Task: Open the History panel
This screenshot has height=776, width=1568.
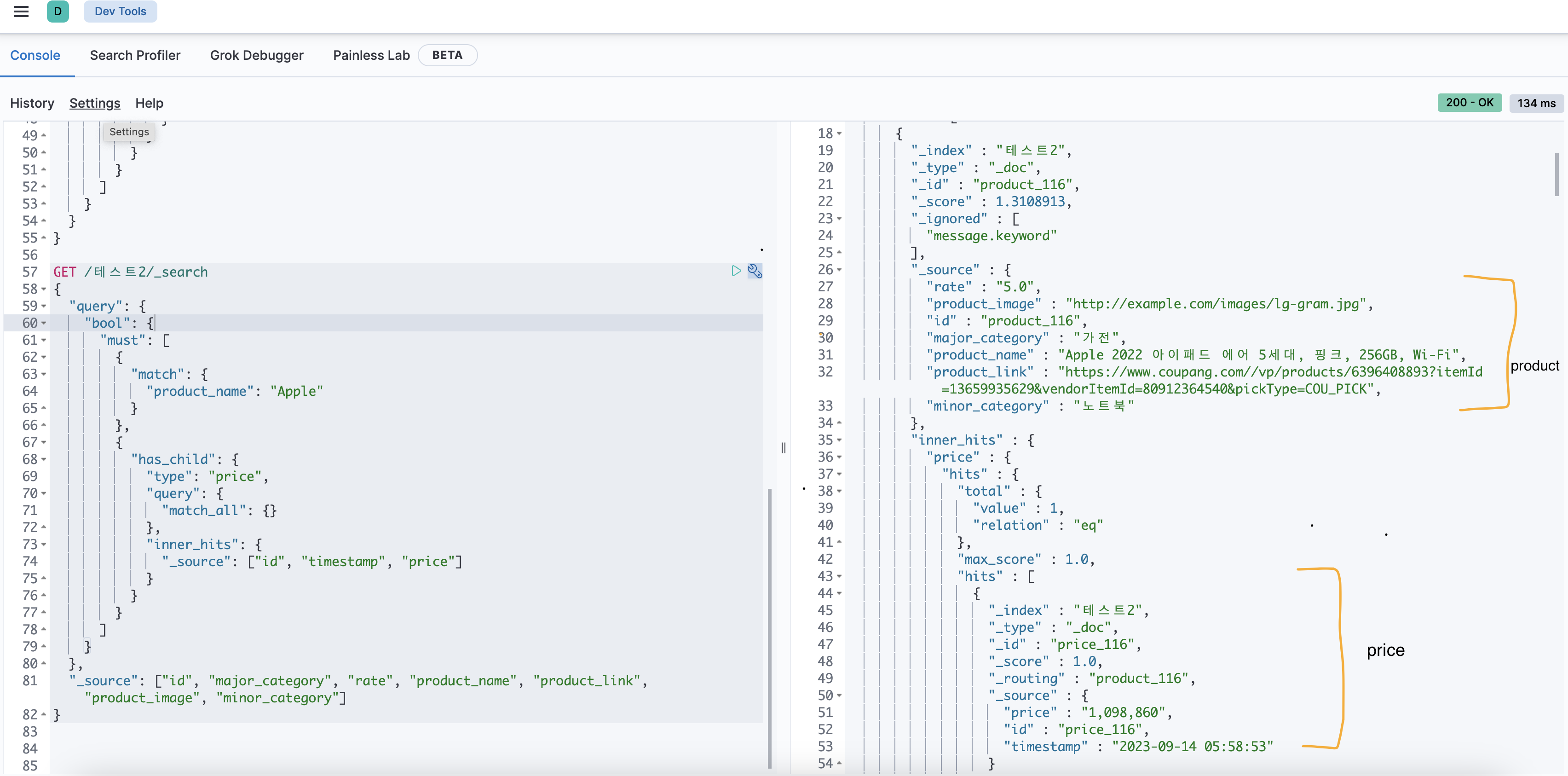Action: coord(32,104)
